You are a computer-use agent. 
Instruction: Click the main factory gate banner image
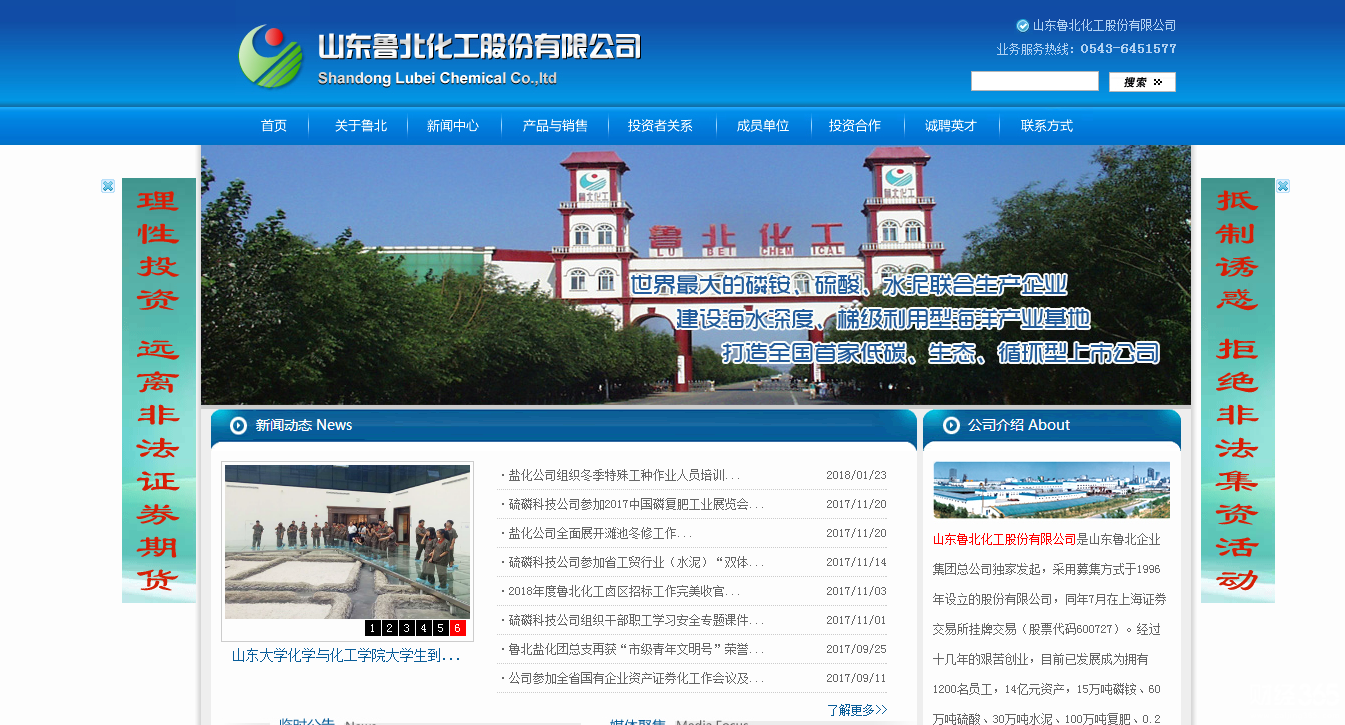pos(696,275)
